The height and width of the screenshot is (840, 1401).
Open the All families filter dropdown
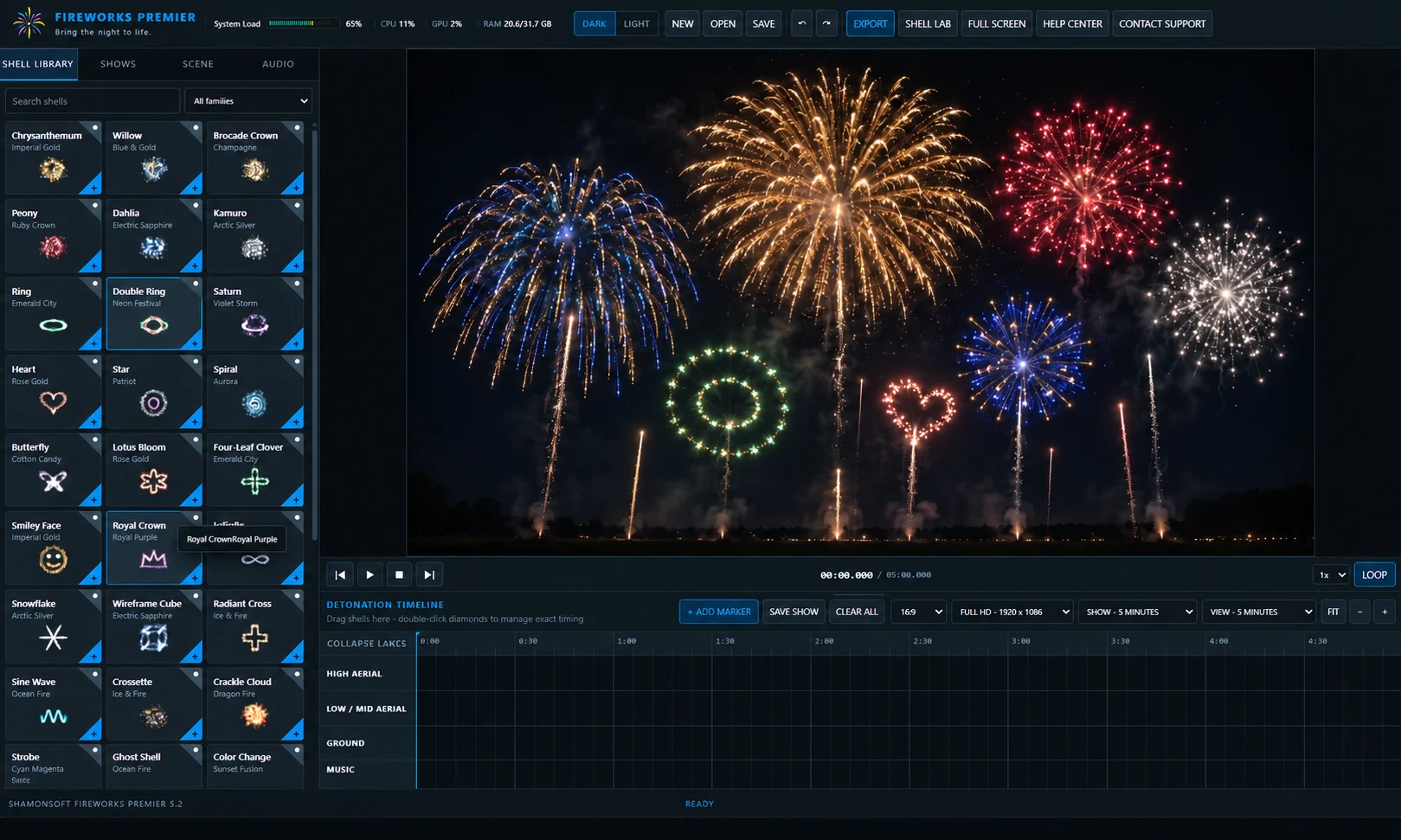pos(248,101)
